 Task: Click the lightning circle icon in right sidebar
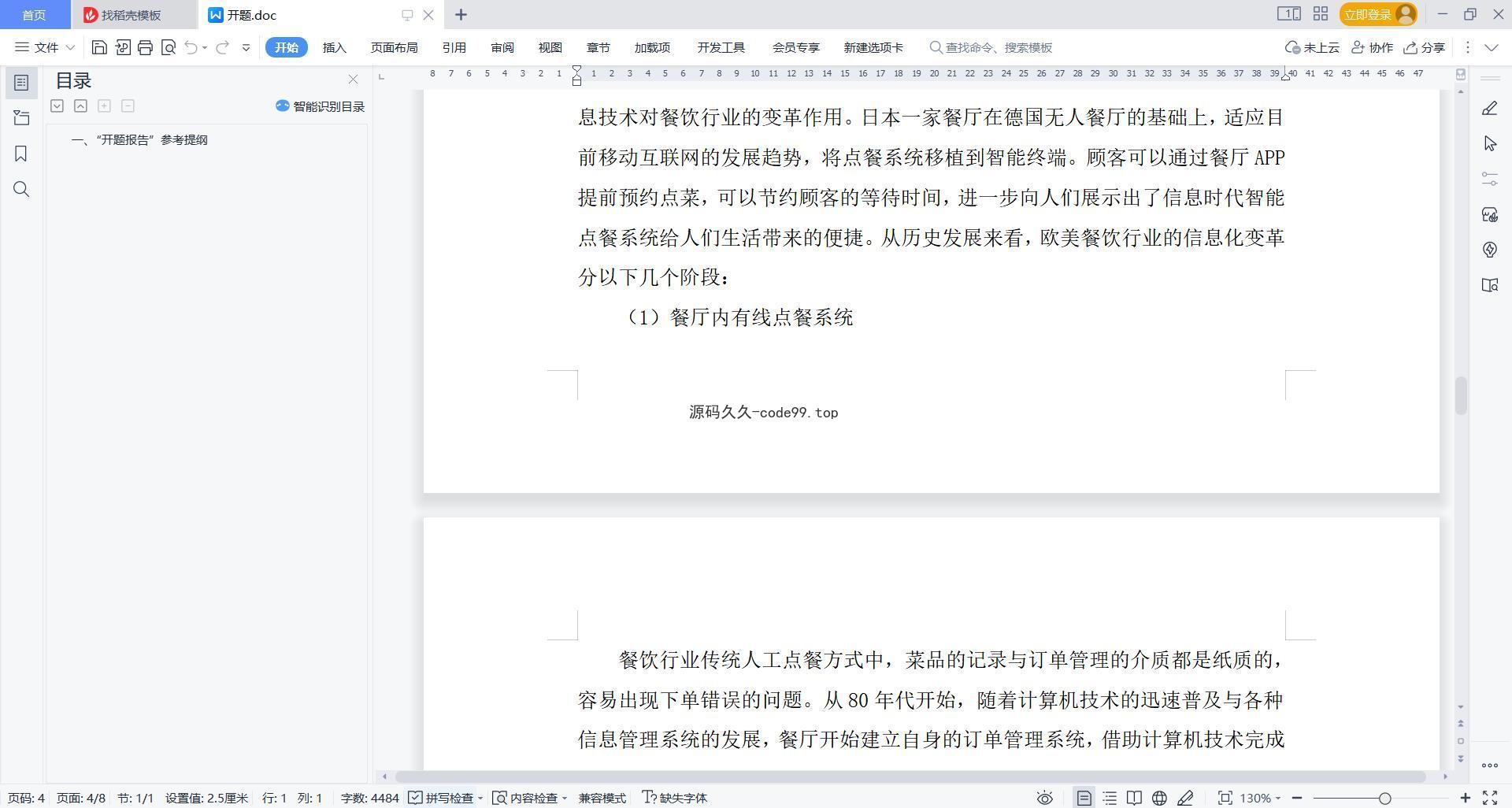[x=1489, y=250]
